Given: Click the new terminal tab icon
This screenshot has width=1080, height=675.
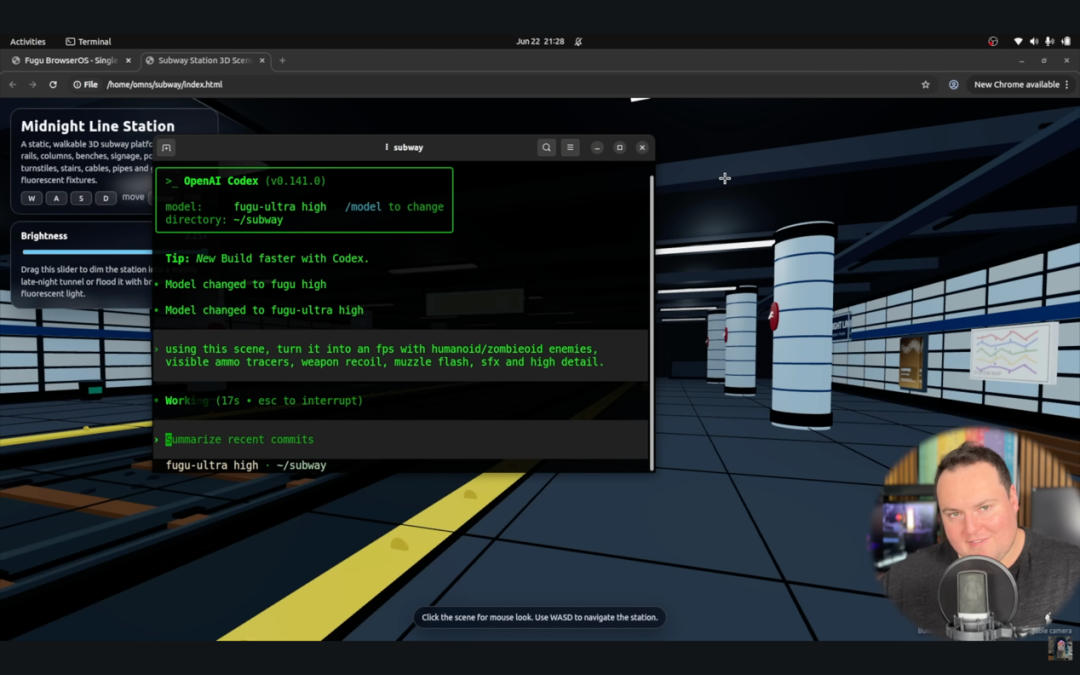Looking at the screenshot, I should (x=166, y=147).
